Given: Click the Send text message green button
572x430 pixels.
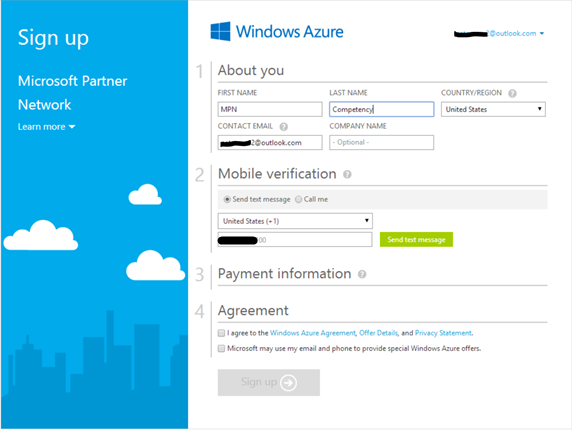Looking at the screenshot, I should coord(416,240).
